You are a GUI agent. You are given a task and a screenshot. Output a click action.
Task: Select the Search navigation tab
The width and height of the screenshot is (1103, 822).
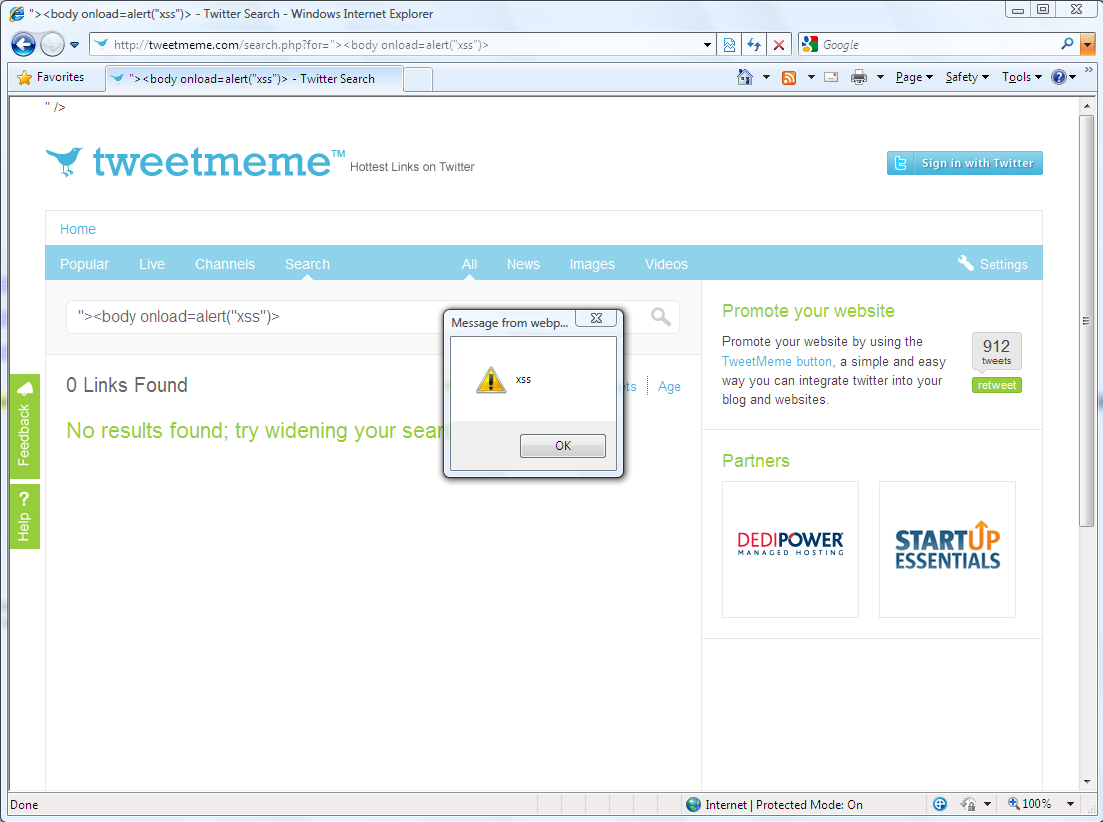pyautogui.click(x=307, y=264)
